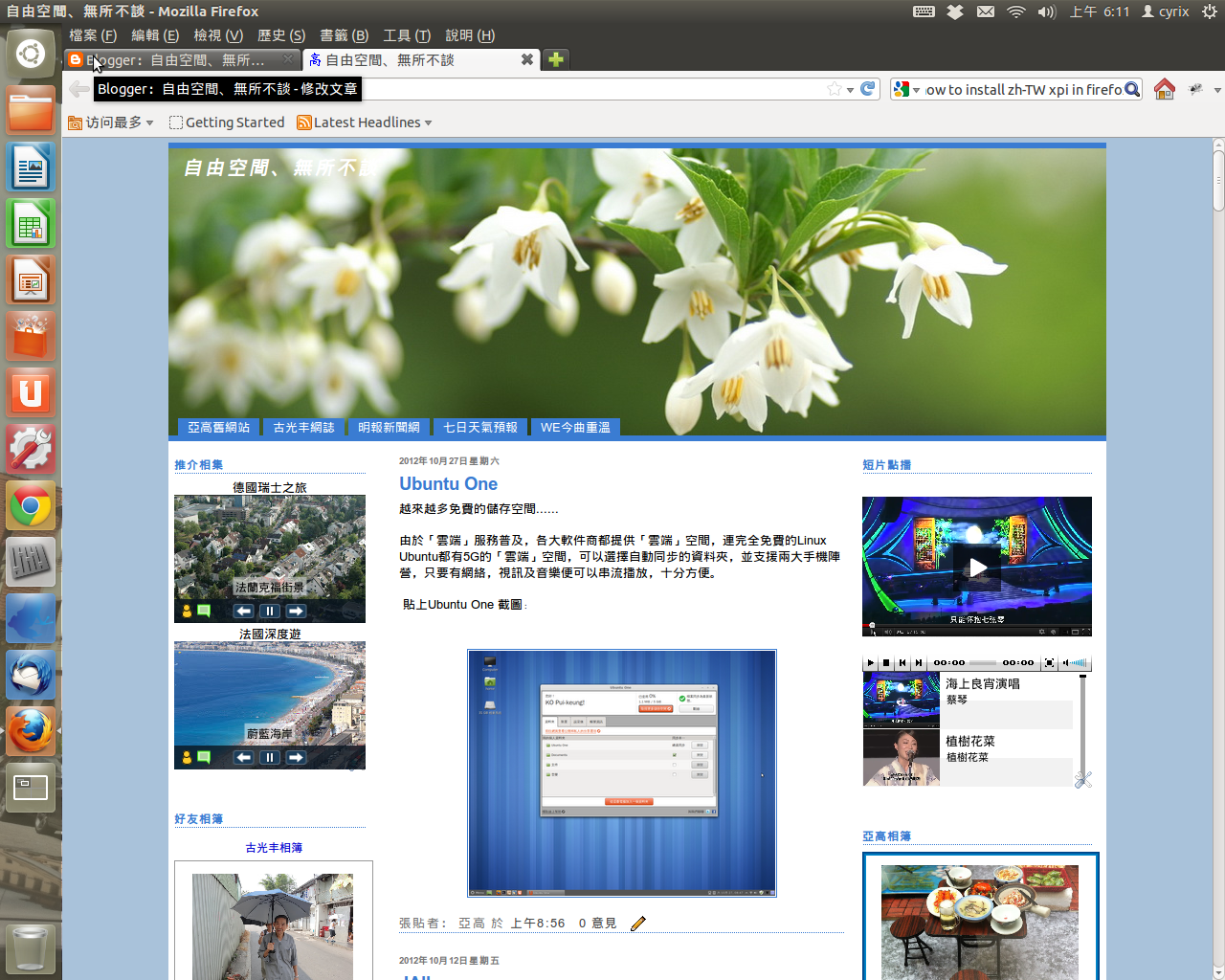Open the mail indicator in the top panel
Image resolution: width=1225 pixels, height=980 pixels.
point(985,11)
